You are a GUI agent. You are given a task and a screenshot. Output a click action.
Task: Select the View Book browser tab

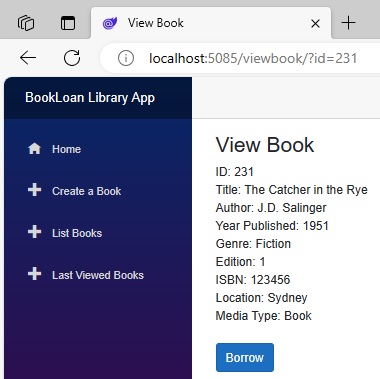coord(211,23)
